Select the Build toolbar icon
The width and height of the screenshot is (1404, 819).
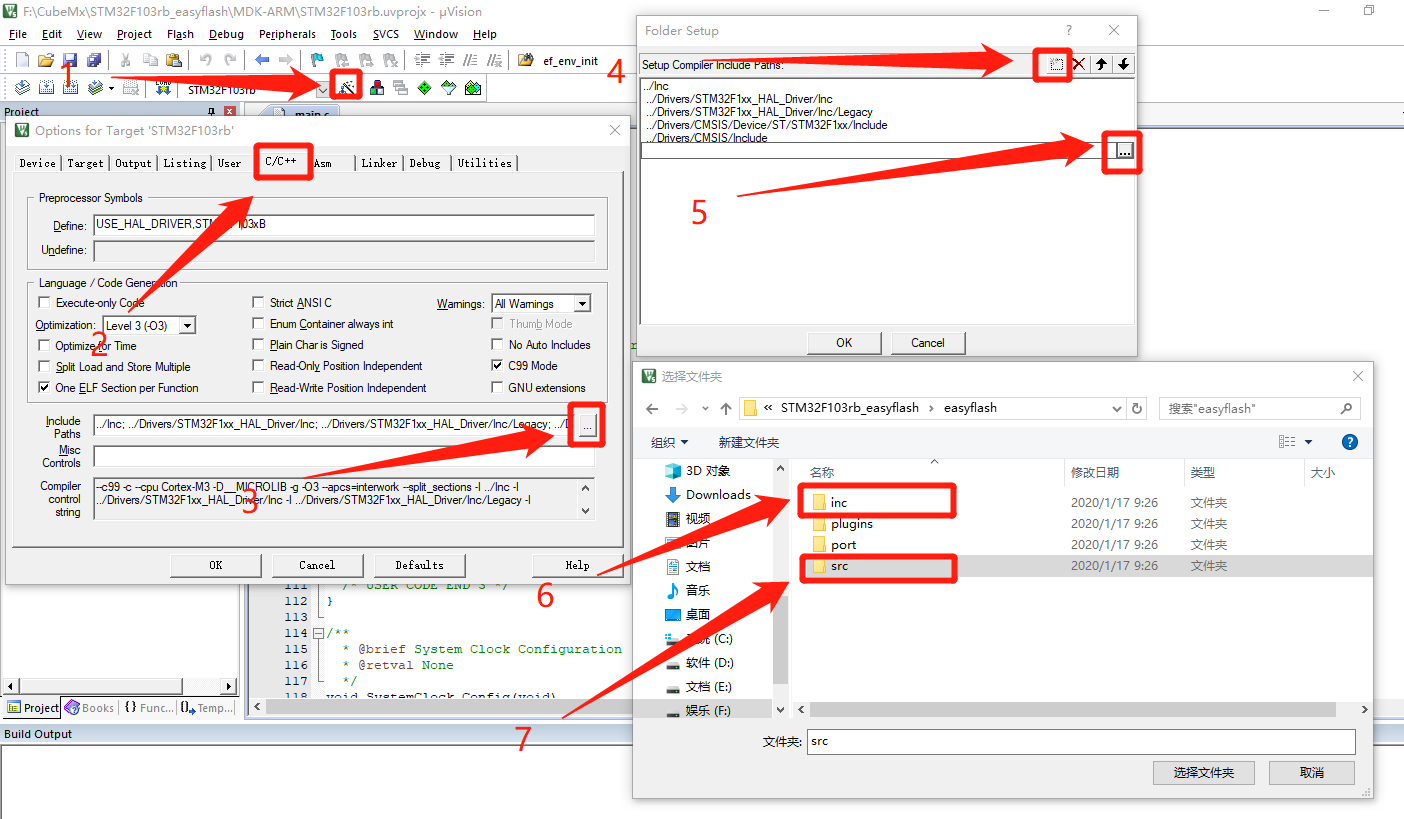coord(46,87)
